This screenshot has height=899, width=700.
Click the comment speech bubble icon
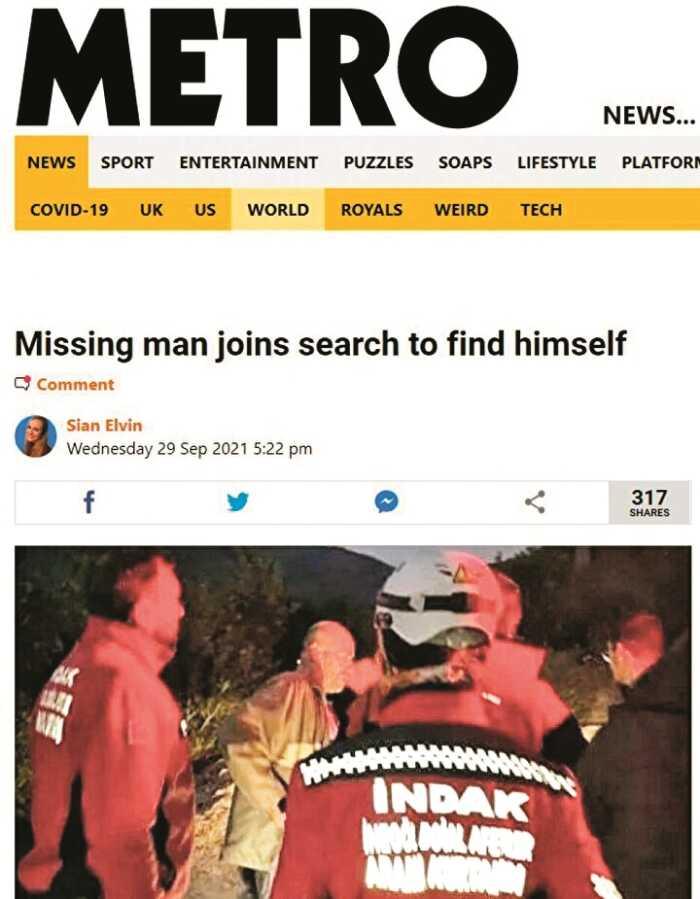(22, 384)
